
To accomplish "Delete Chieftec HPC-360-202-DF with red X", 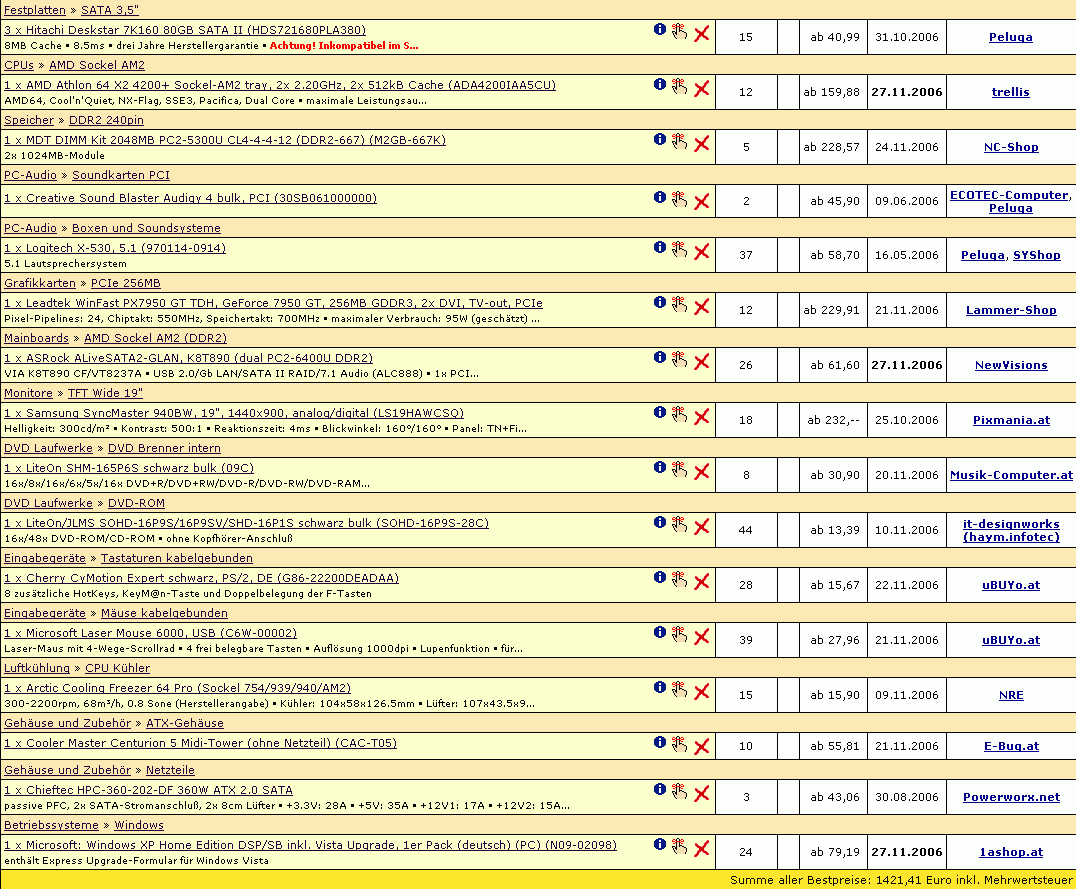I will [701, 794].
